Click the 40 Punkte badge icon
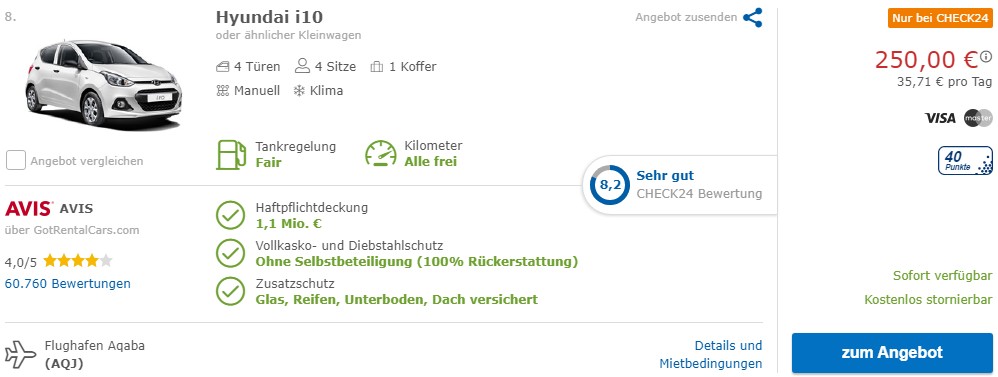Image resolution: width=998 pixels, height=377 pixels. [x=965, y=160]
